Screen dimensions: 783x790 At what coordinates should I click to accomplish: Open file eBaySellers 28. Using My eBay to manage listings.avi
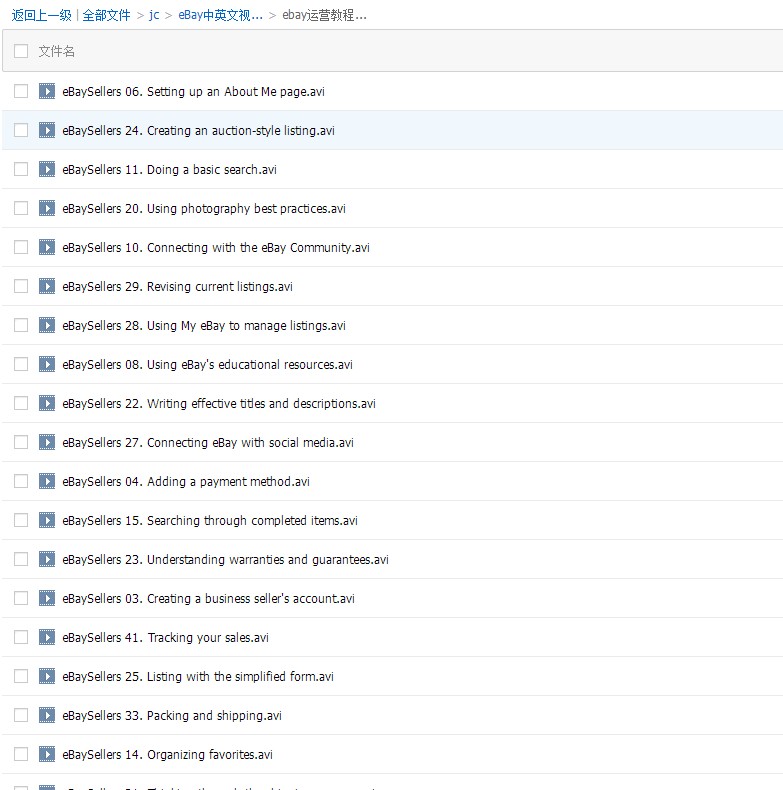tap(204, 326)
